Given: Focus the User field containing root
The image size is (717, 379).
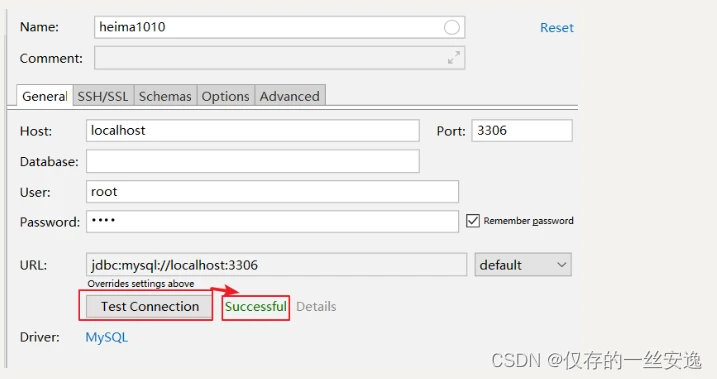Looking at the screenshot, I should [x=272, y=192].
